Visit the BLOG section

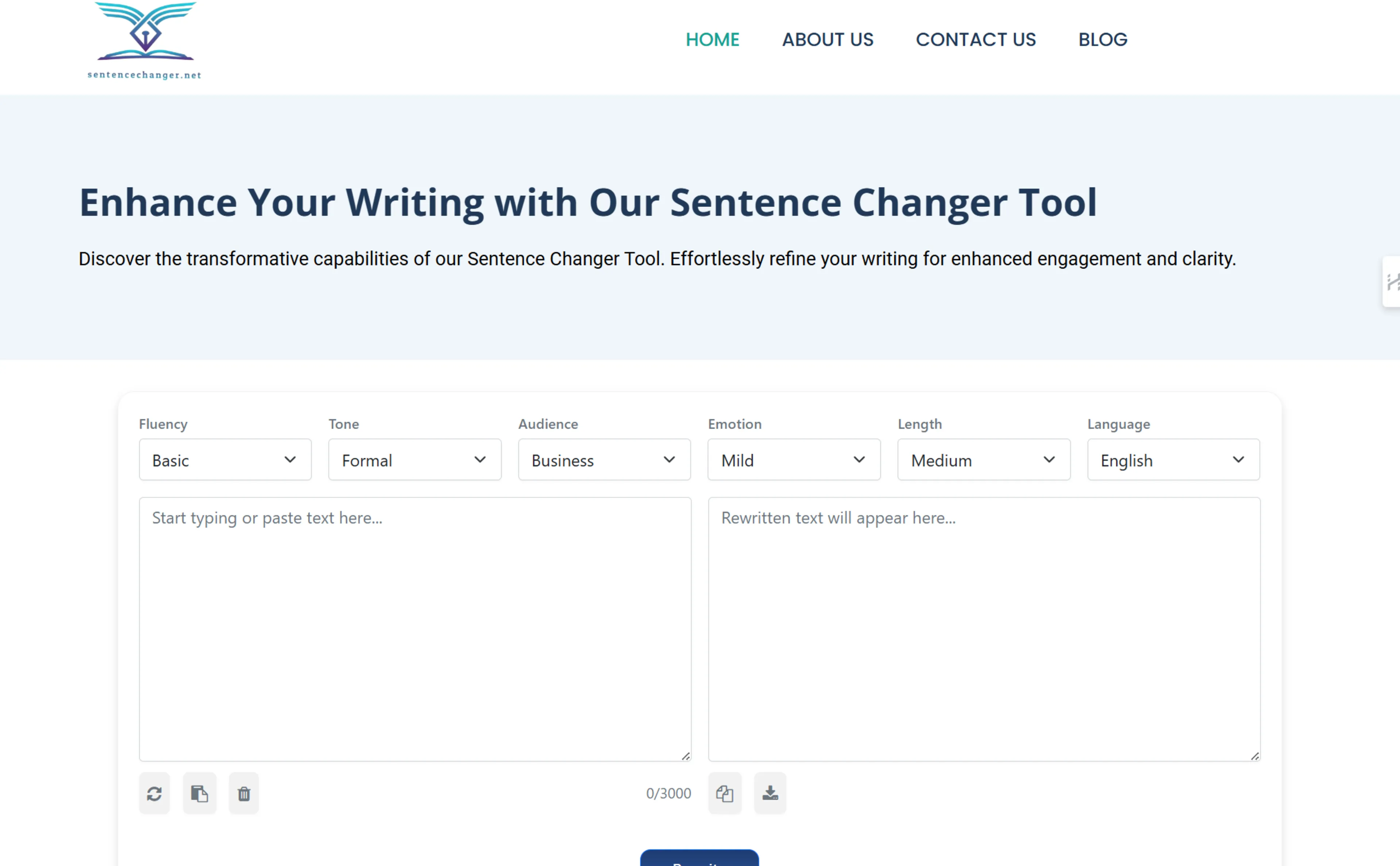pyautogui.click(x=1102, y=39)
